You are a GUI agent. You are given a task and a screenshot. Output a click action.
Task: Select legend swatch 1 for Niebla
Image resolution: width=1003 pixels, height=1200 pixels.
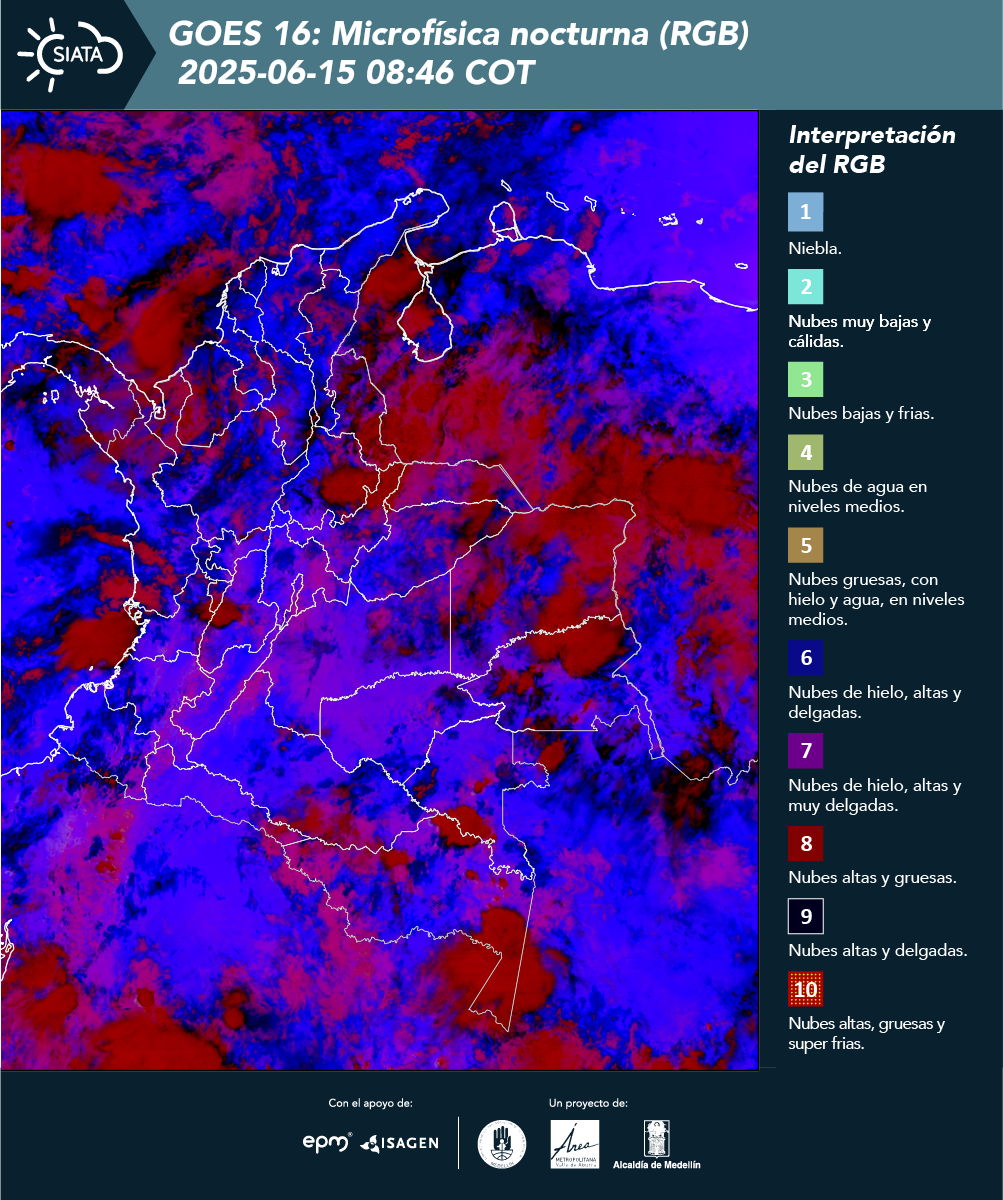pyautogui.click(x=805, y=212)
